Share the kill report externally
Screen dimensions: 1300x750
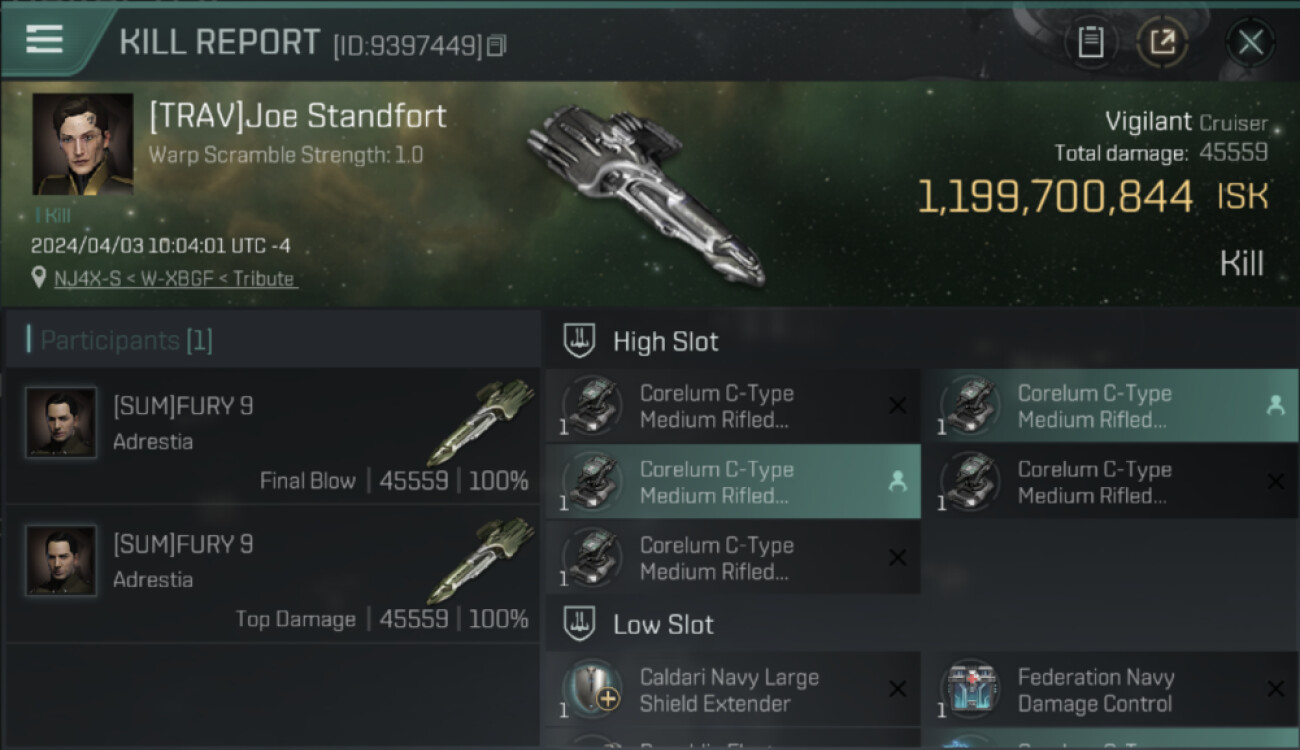tap(1162, 42)
